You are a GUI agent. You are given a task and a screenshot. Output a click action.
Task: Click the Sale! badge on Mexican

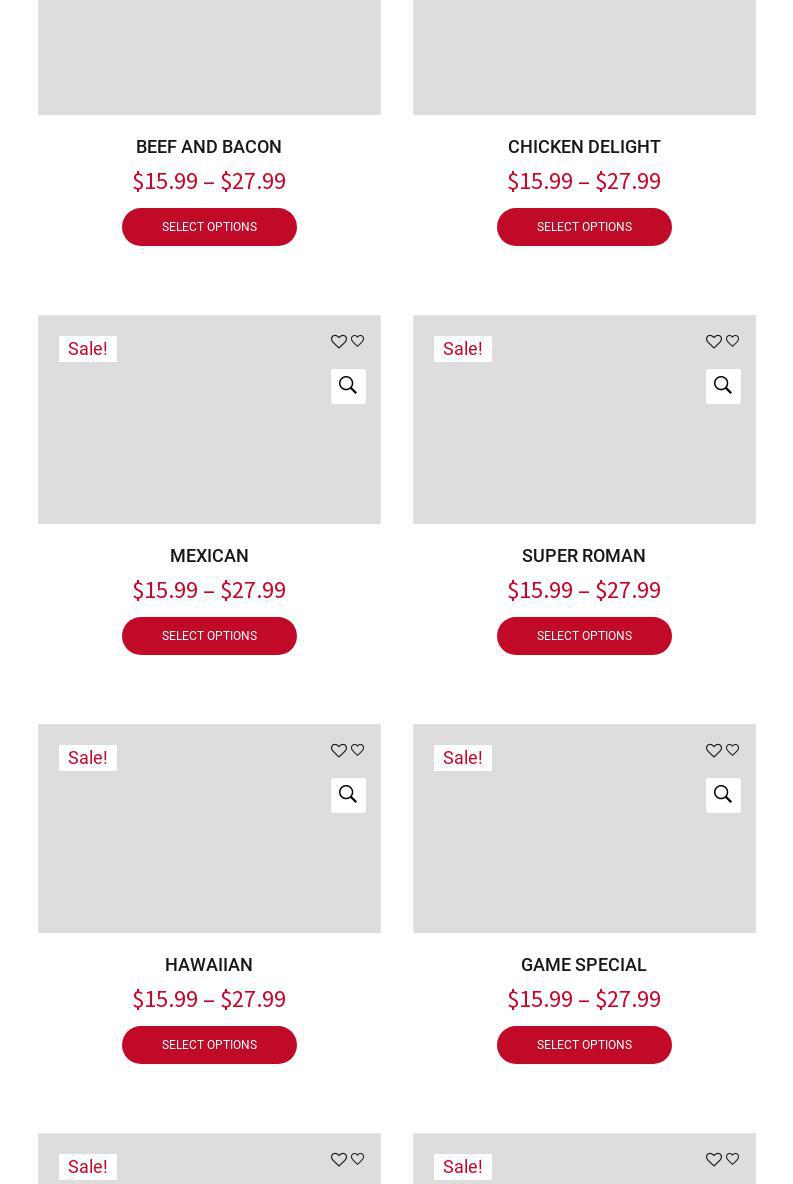[x=88, y=349]
